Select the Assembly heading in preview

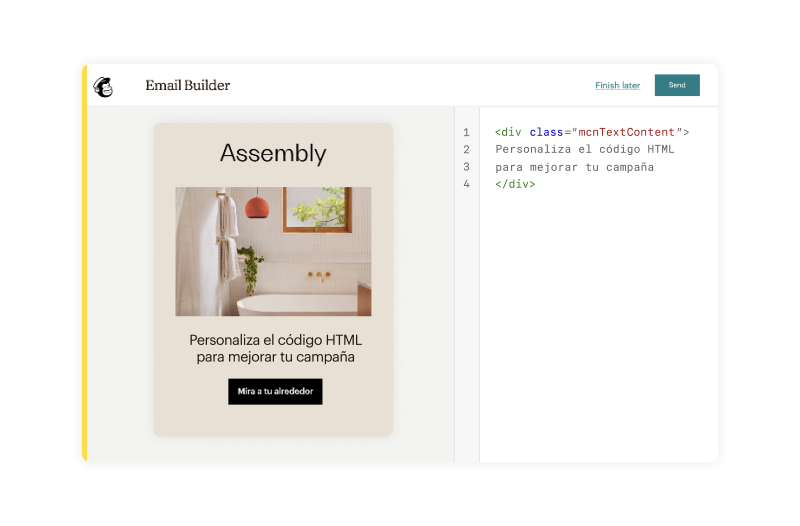[273, 153]
